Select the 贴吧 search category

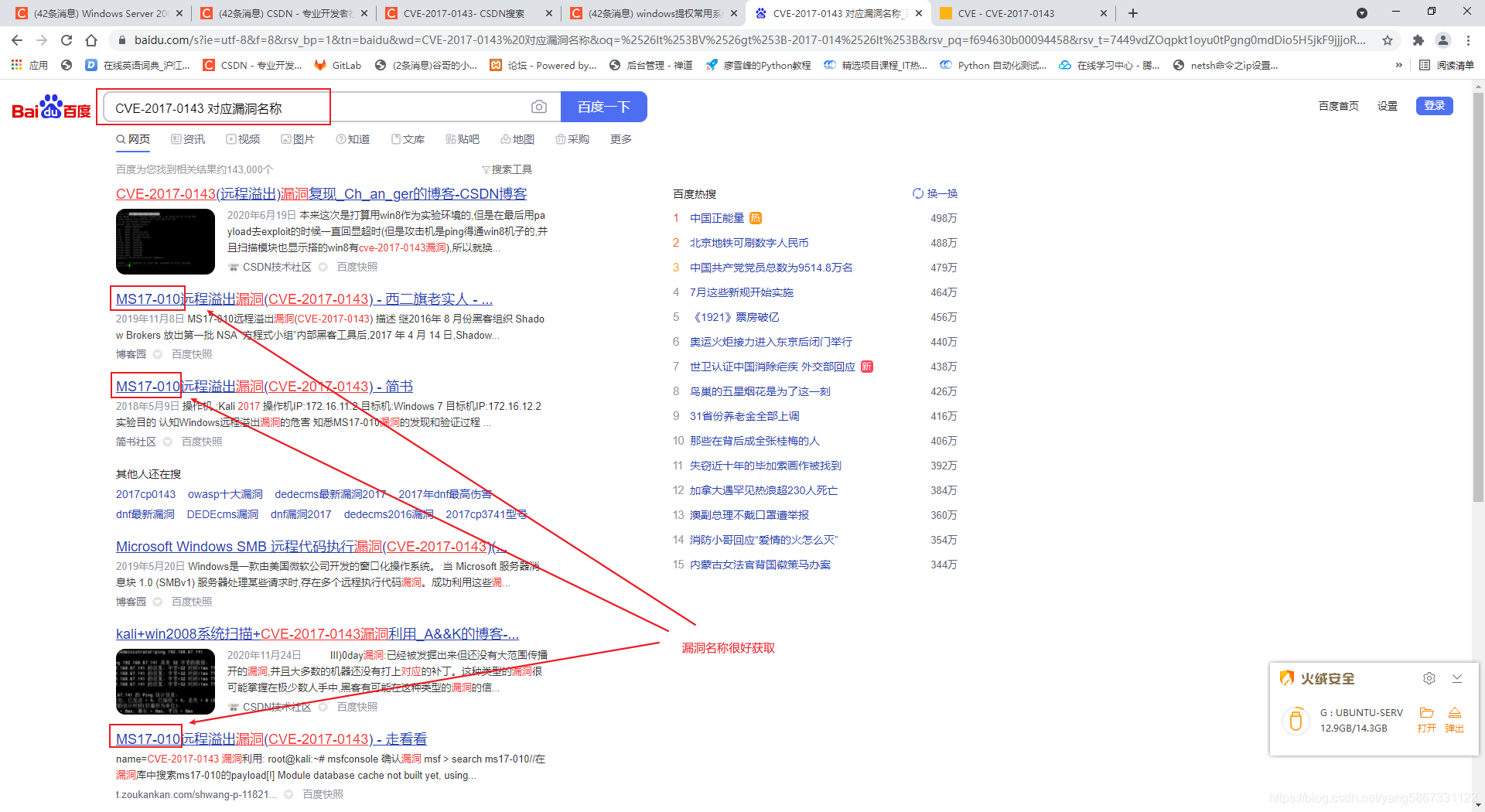click(x=463, y=139)
